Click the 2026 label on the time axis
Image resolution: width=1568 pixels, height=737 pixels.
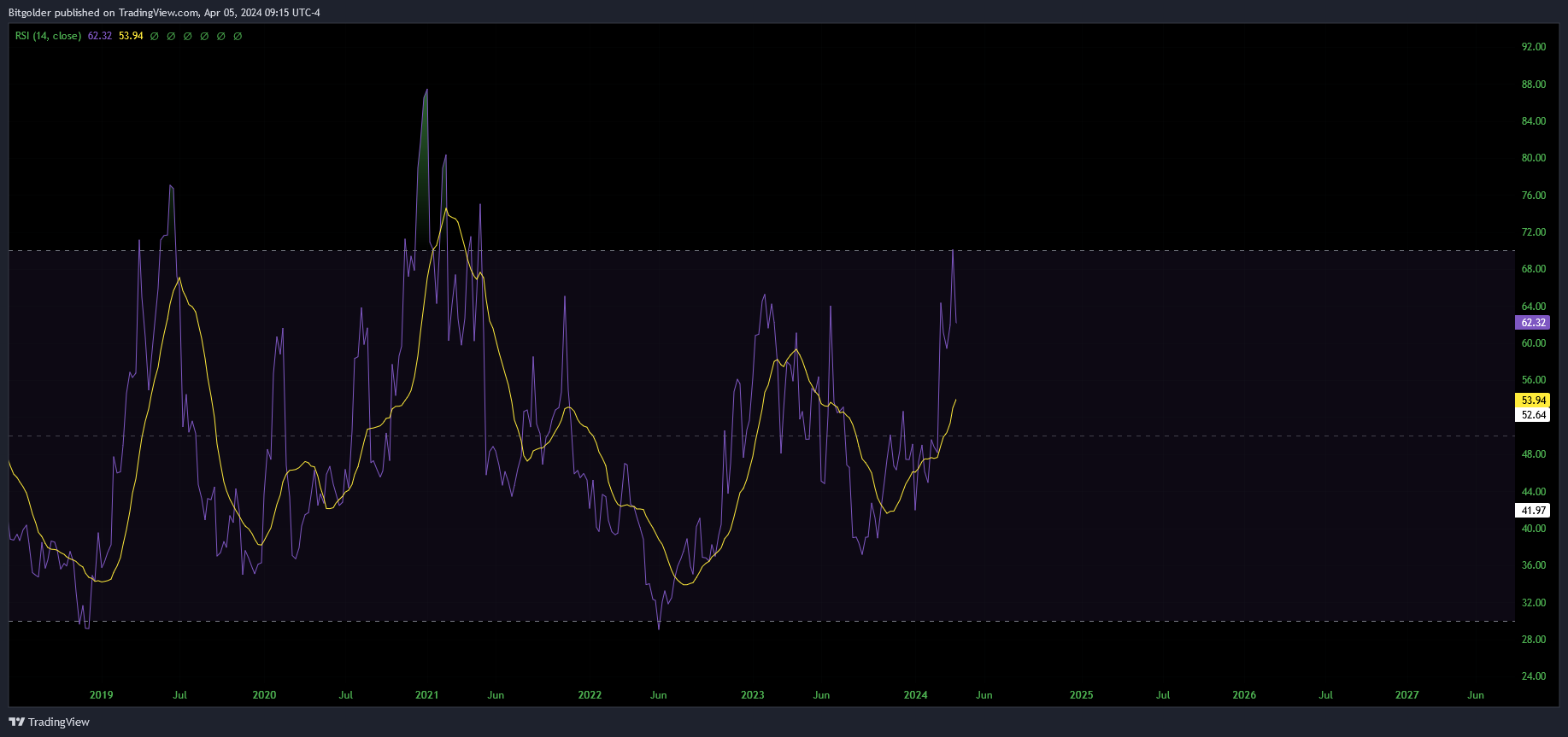click(1244, 695)
